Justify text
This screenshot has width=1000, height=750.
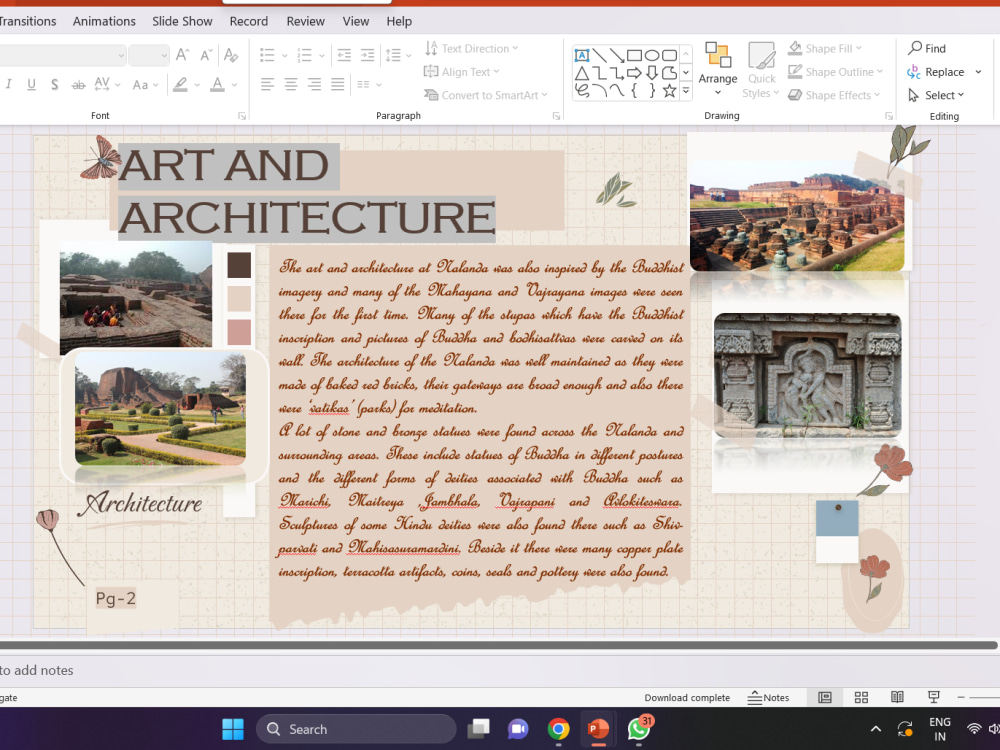point(338,84)
